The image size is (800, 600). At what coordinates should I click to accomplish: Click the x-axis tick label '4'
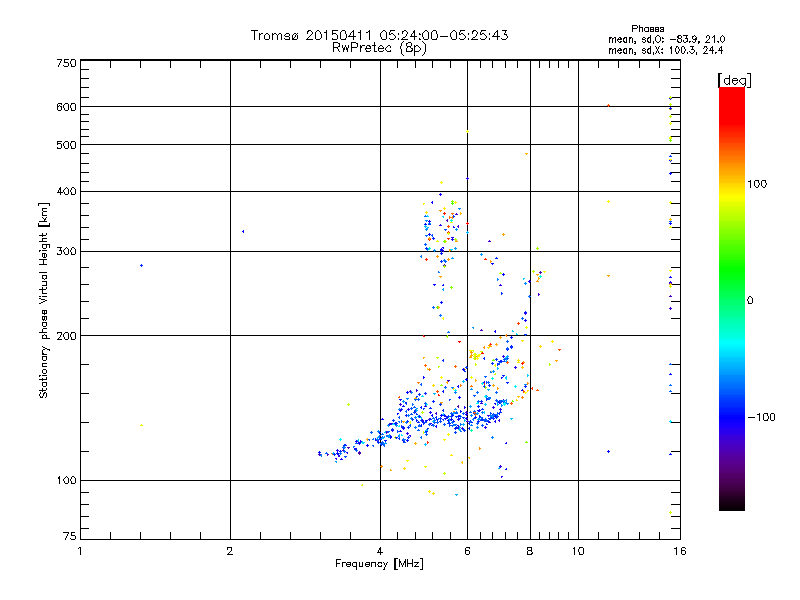[380, 551]
